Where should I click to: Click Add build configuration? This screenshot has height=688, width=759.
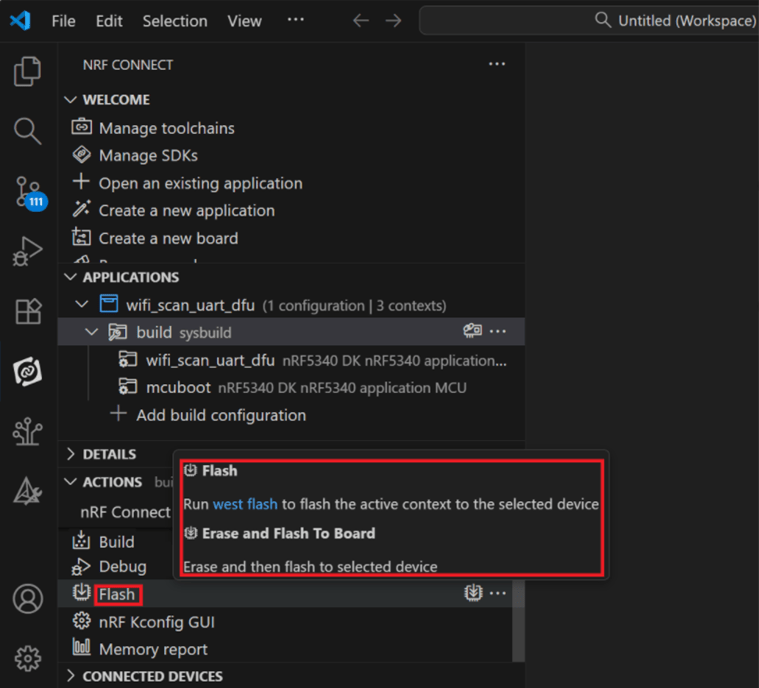pyautogui.click(x=221, y=415)
